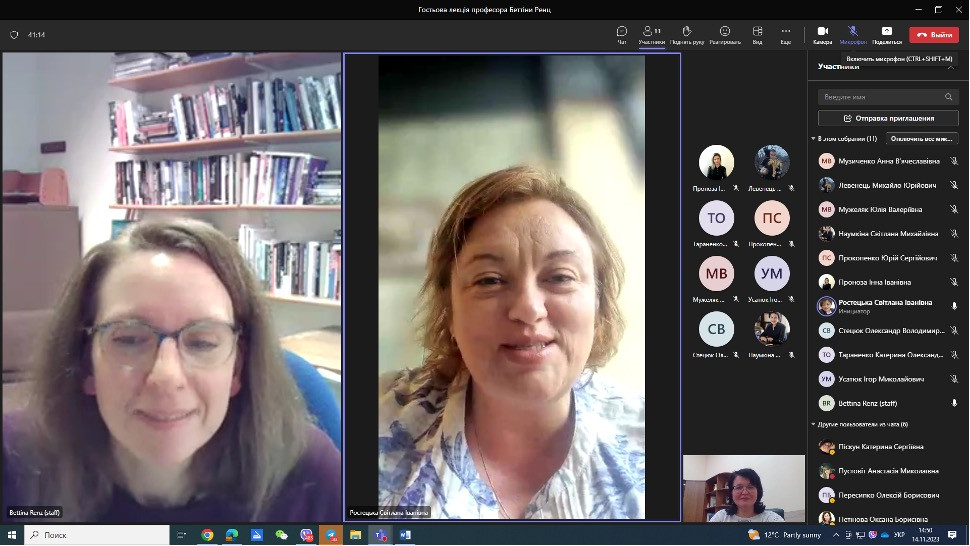Viewport: 970px width, 546px height.
Task: Open WeChat from taskbar
Action: [281, 535]
